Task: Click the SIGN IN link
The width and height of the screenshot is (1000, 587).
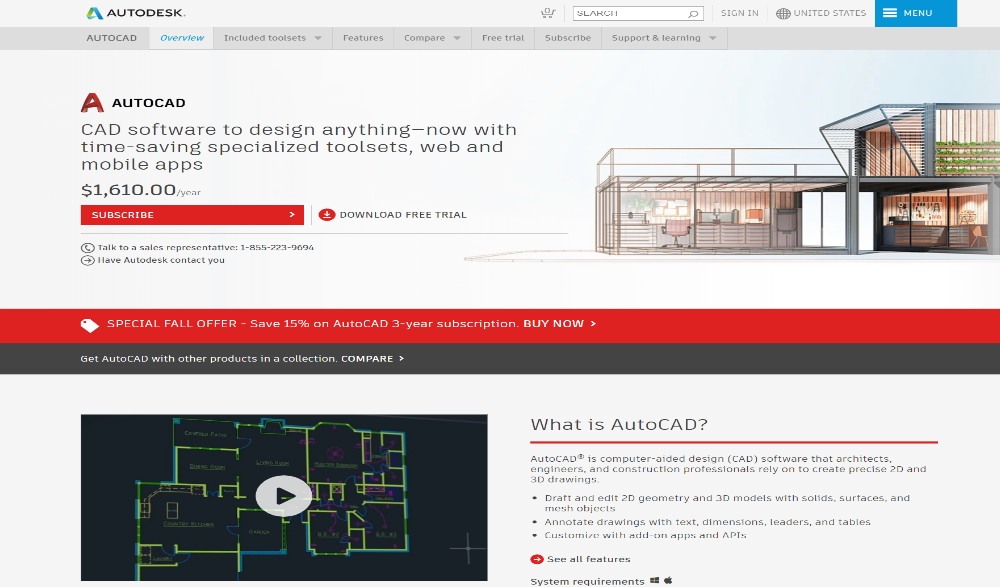Action: (x=740, y=13)
